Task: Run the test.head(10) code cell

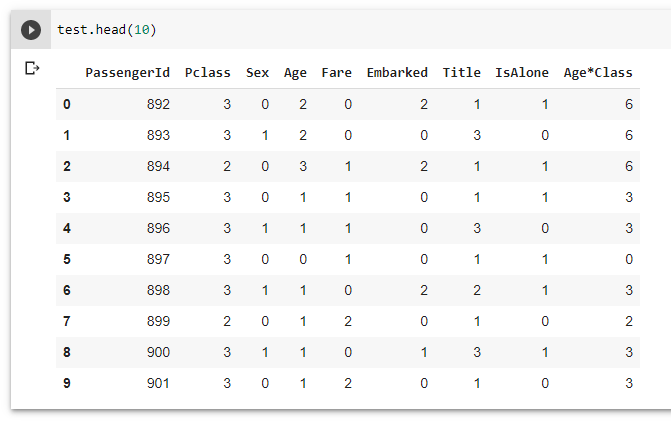Action: [31, 30]
